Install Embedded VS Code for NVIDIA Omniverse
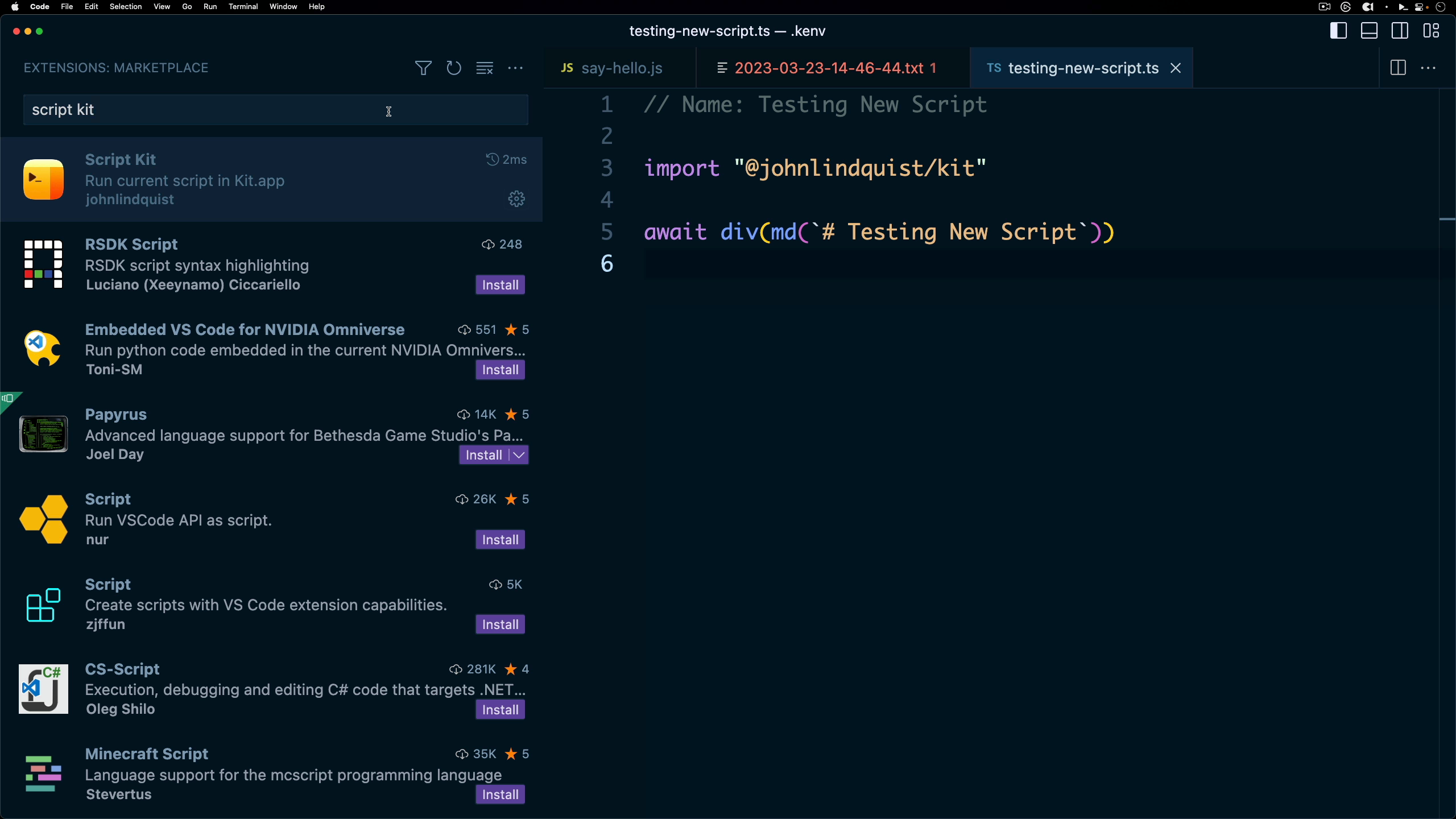The height and width of the screenshot is (819, 1456). coord(500,370)
